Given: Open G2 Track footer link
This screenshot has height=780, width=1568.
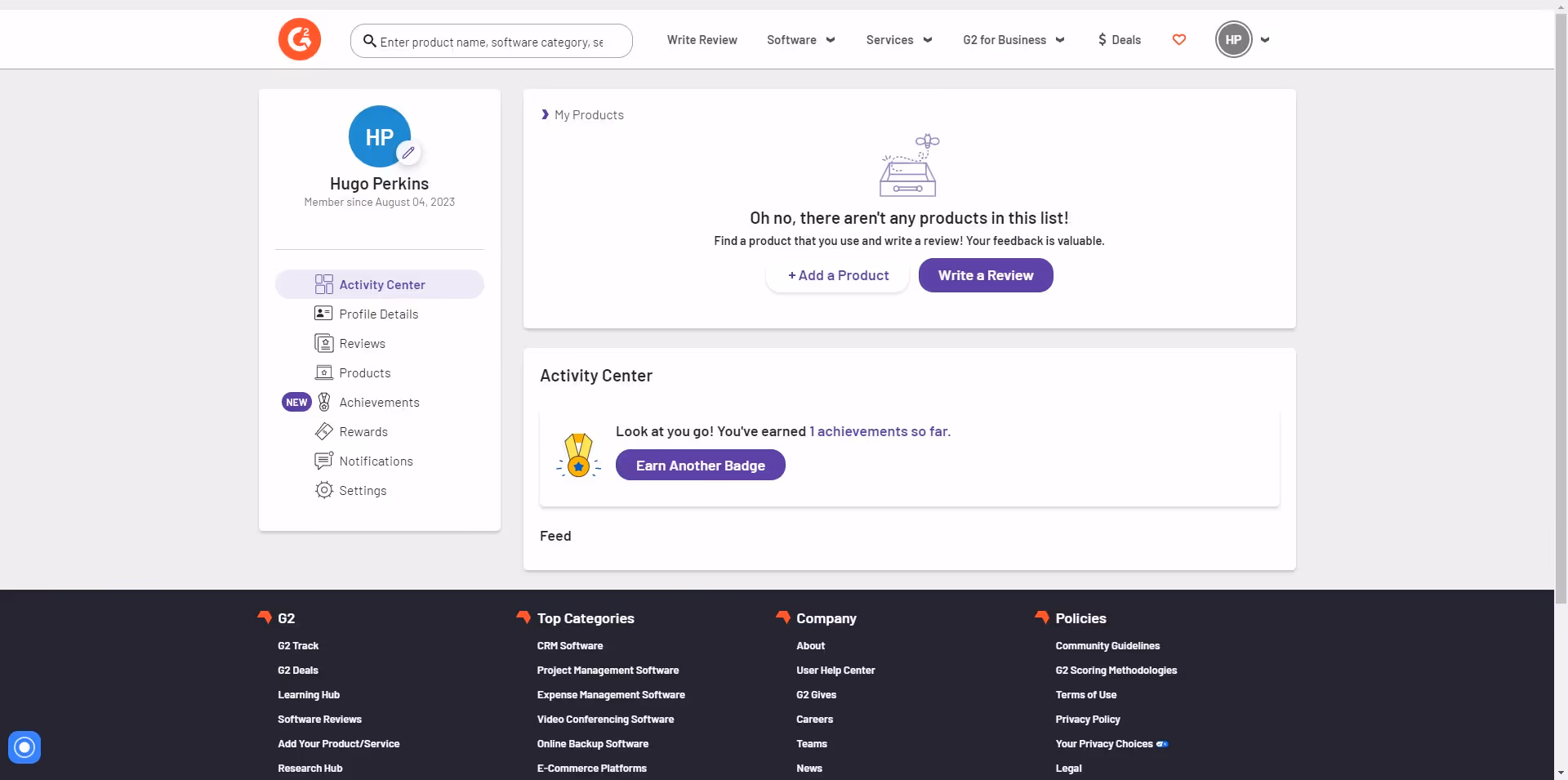Looking at the screenshot, I should 298,645.
